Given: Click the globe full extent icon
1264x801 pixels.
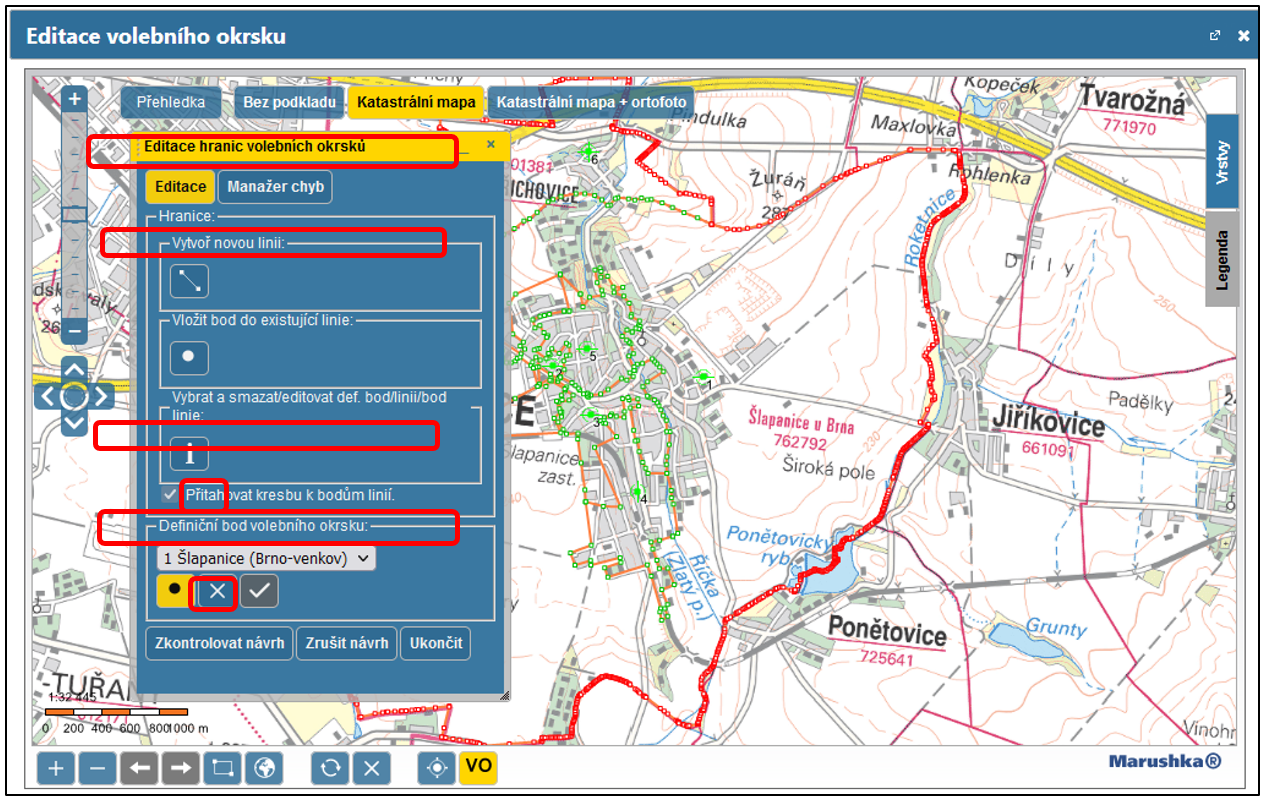Looking at the screenshot, I should (264, 768).
